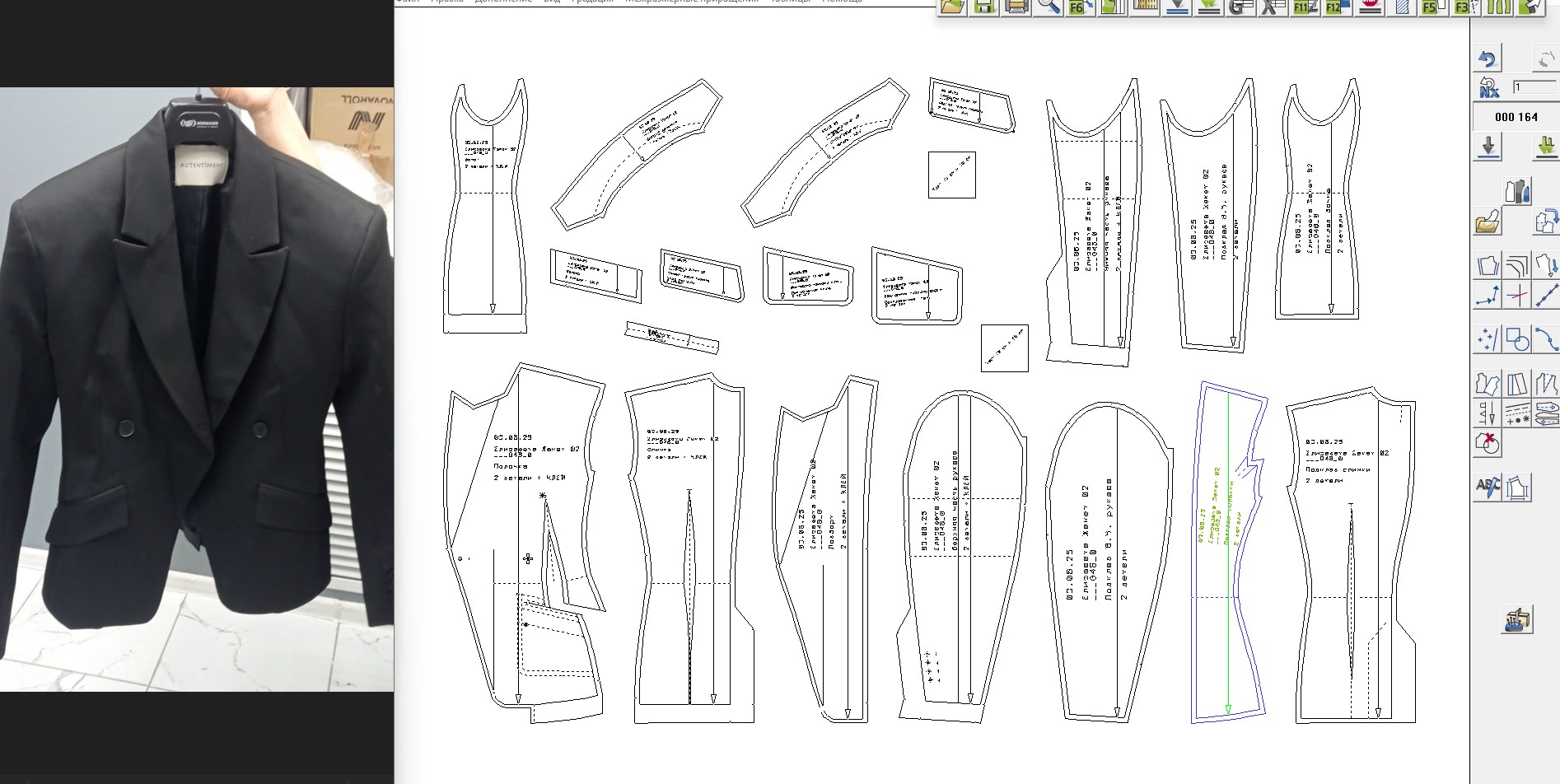Print the pattern layout
Image resolution: width=1560 pixels, height=784 pixels.
pyautogui.click(x=1016, y=7)
